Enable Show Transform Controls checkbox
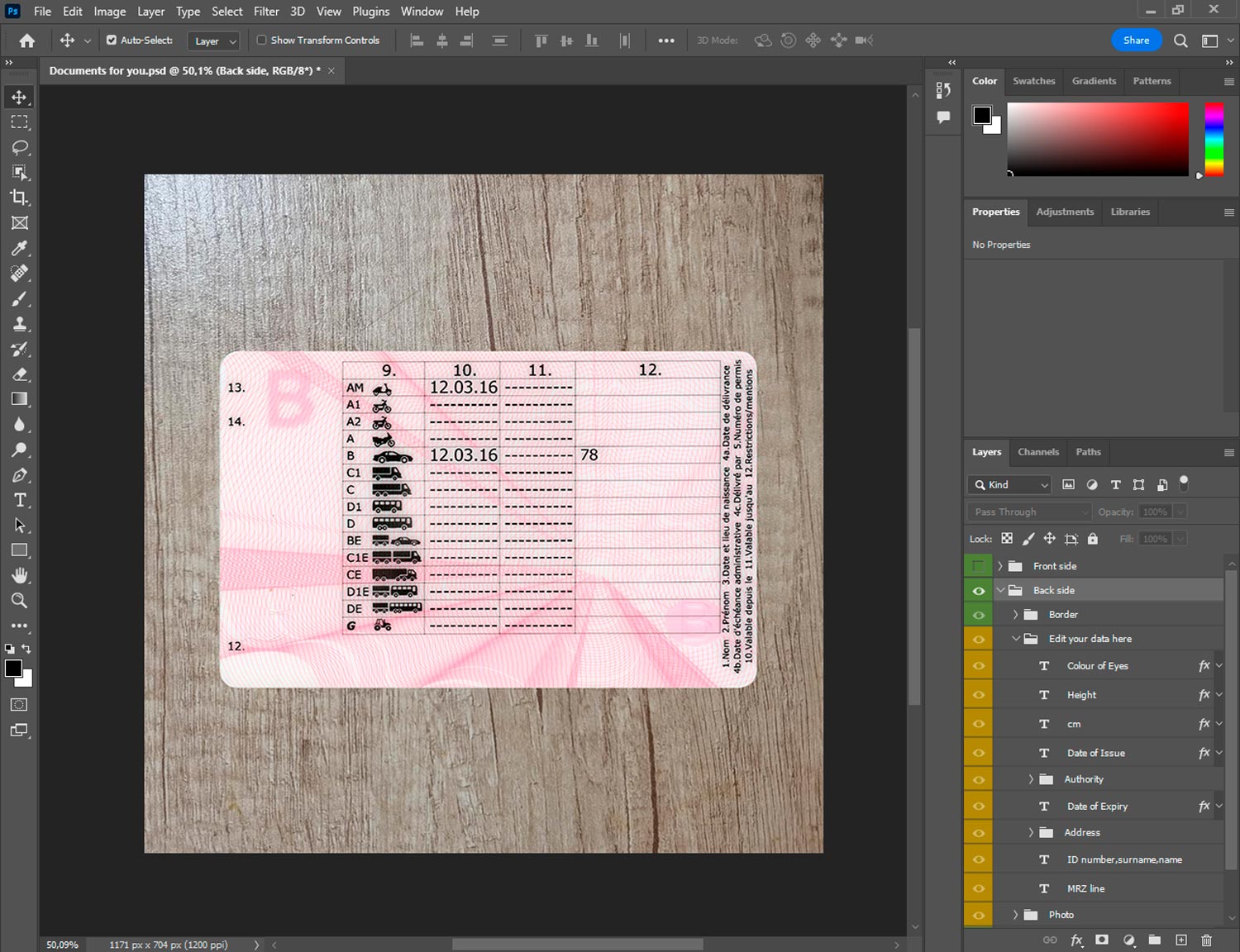 261,40
